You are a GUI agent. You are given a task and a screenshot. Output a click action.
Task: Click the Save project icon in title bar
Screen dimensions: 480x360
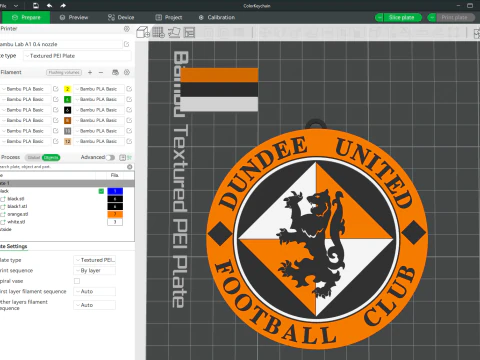pyautogui.click(x=36, y=5)
